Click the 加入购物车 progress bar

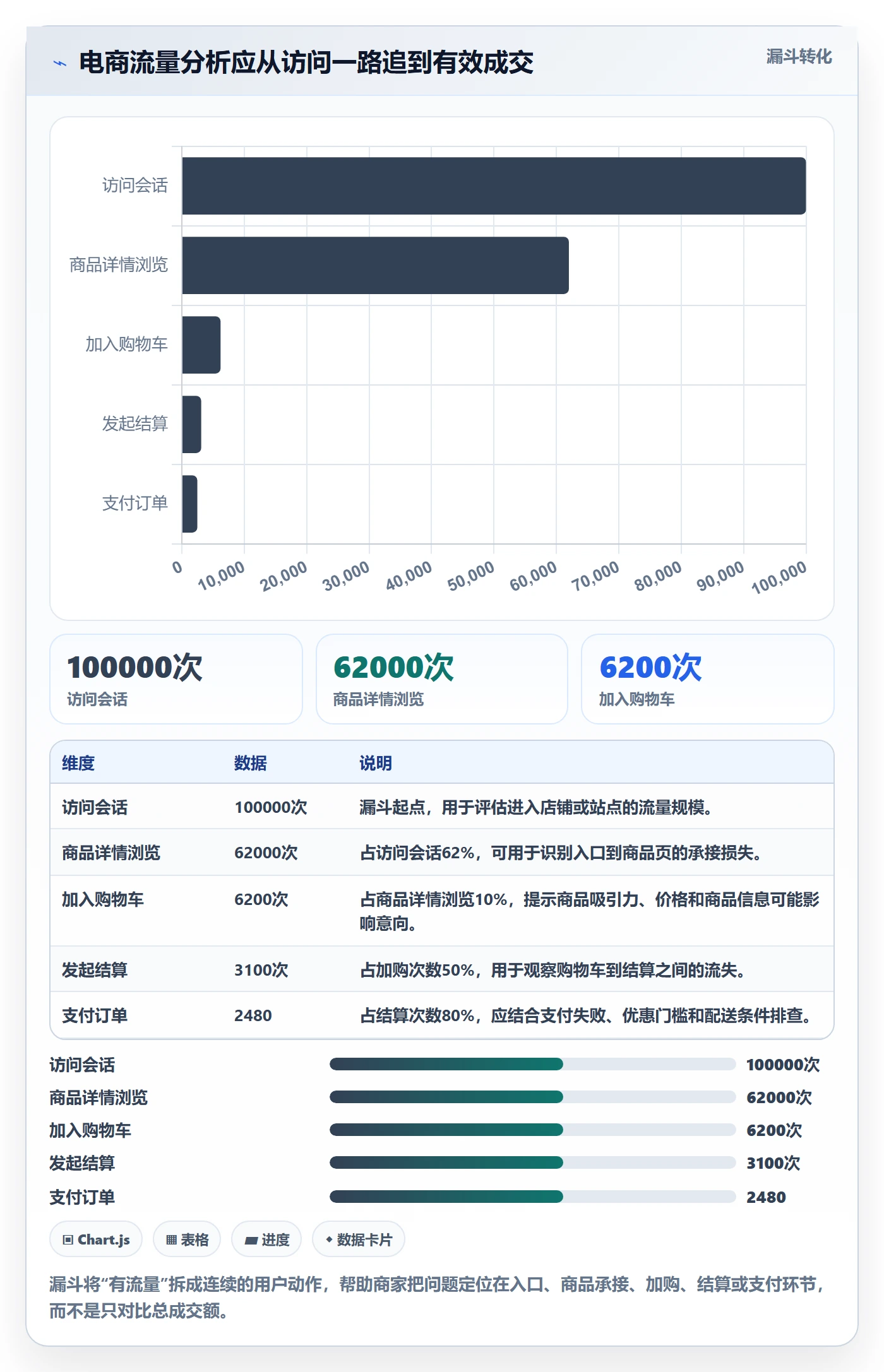pyautogui.click(x=533, y=1130)
